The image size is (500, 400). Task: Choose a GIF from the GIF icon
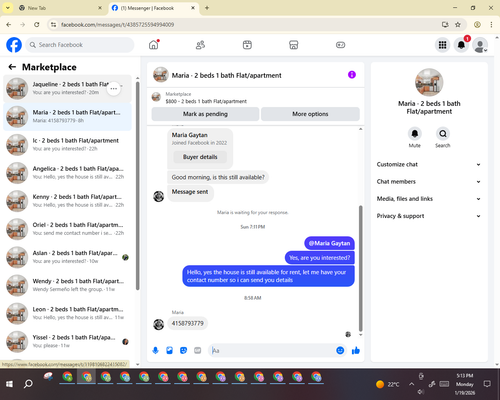tap(198, 350)
